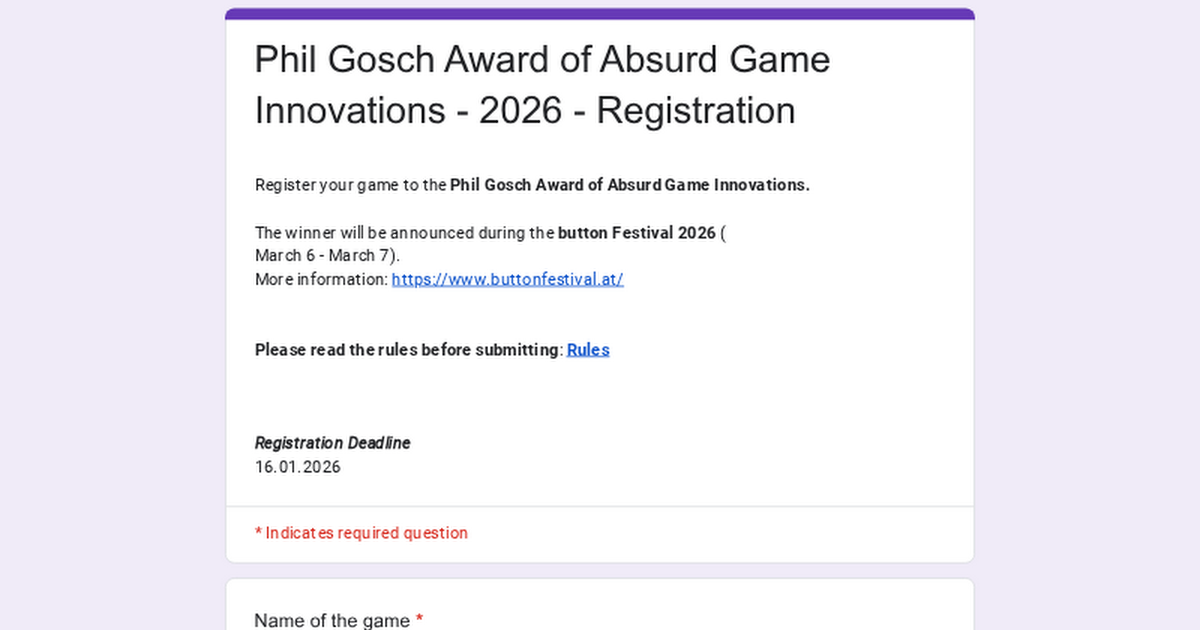
Task: Click 'The winner will be announced during' text
Action: pyautogui.click(x=405, y=233)
